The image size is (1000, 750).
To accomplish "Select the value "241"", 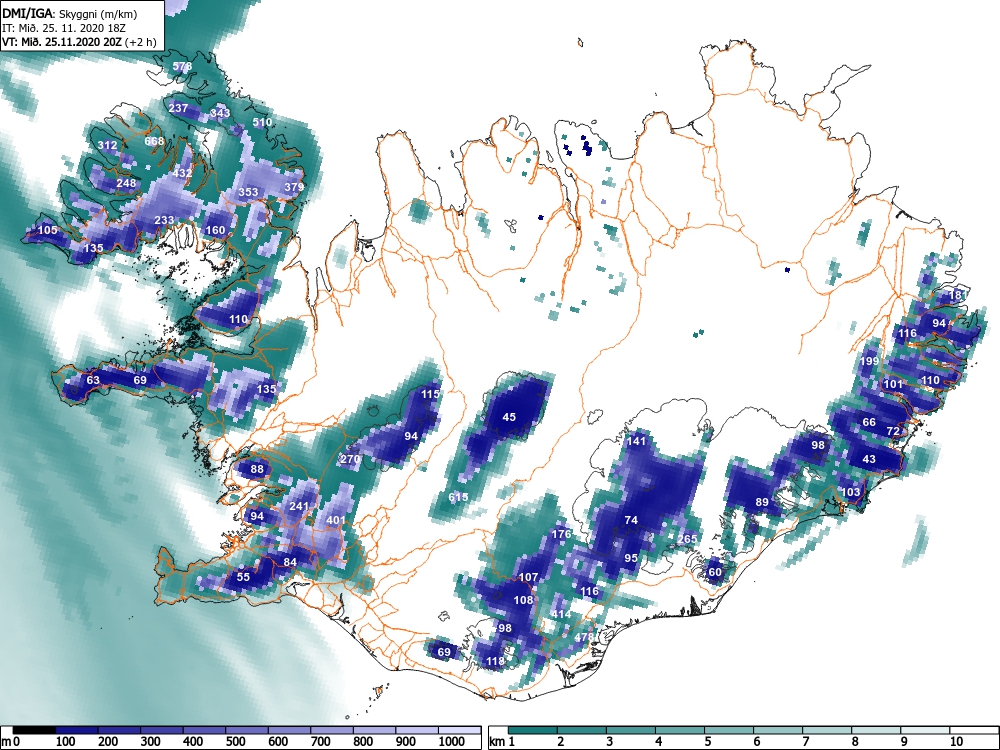I will 299,506.
